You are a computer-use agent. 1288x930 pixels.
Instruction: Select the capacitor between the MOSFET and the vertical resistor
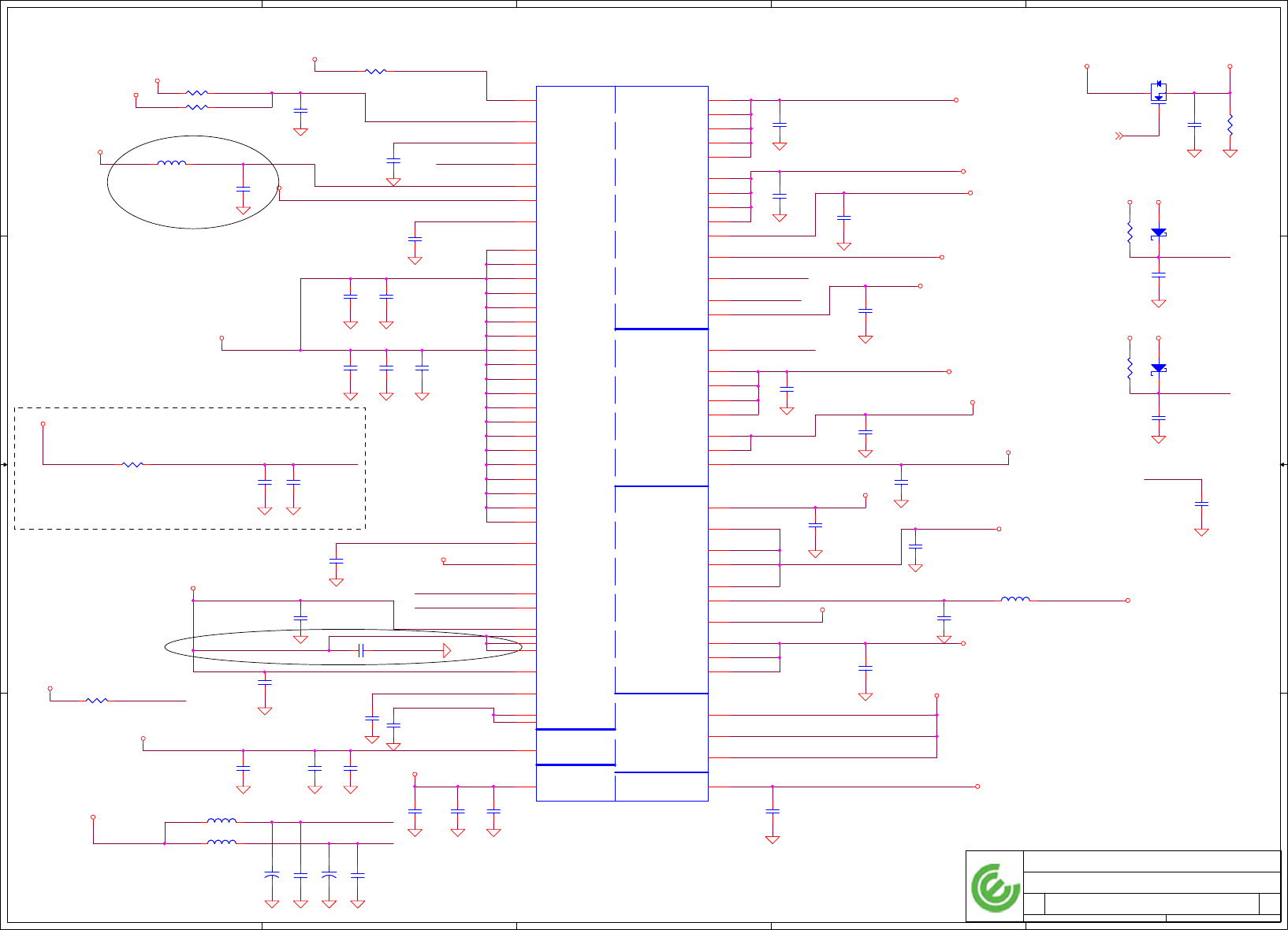(1194, 125)
